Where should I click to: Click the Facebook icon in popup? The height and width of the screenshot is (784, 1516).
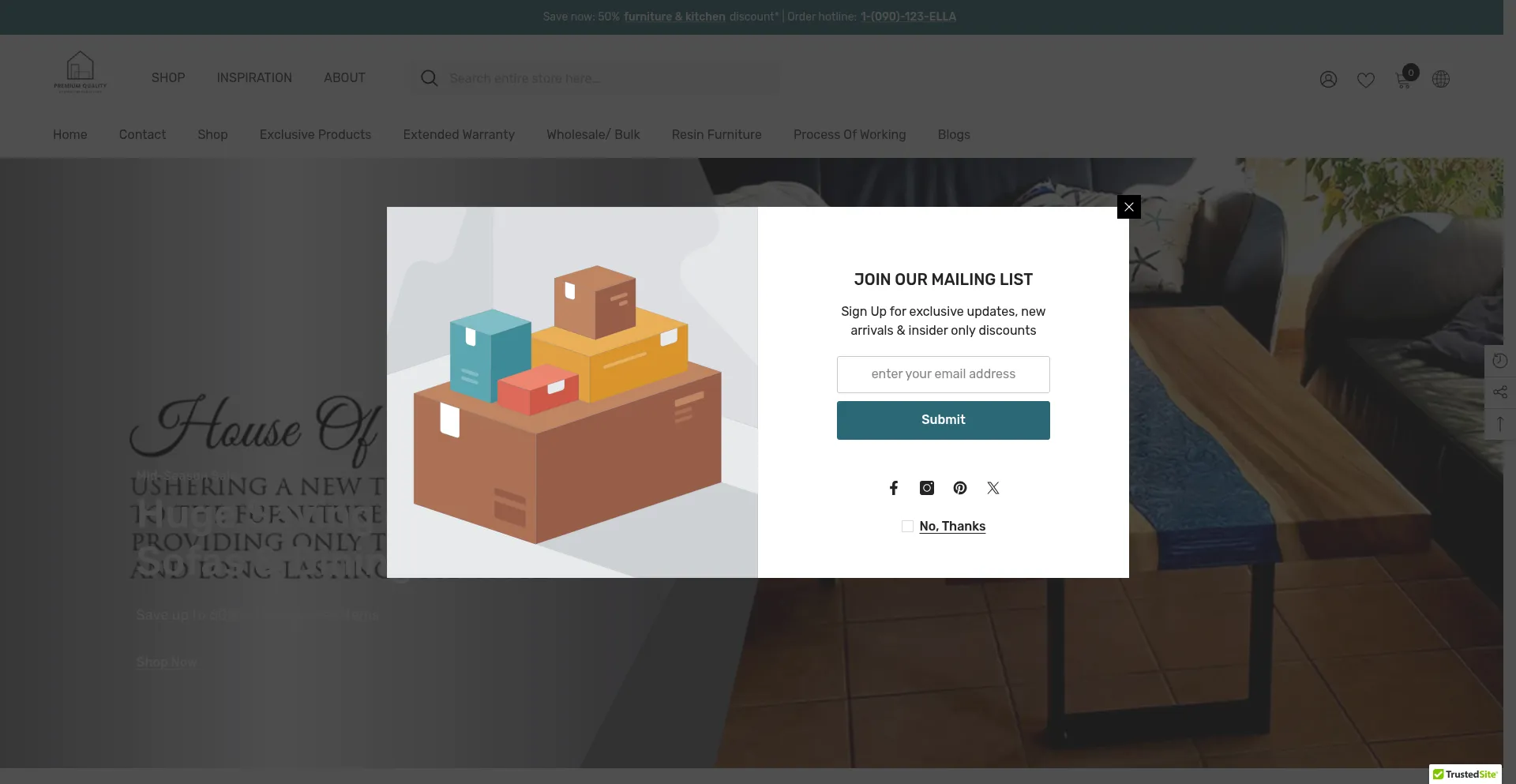point(893,488)
